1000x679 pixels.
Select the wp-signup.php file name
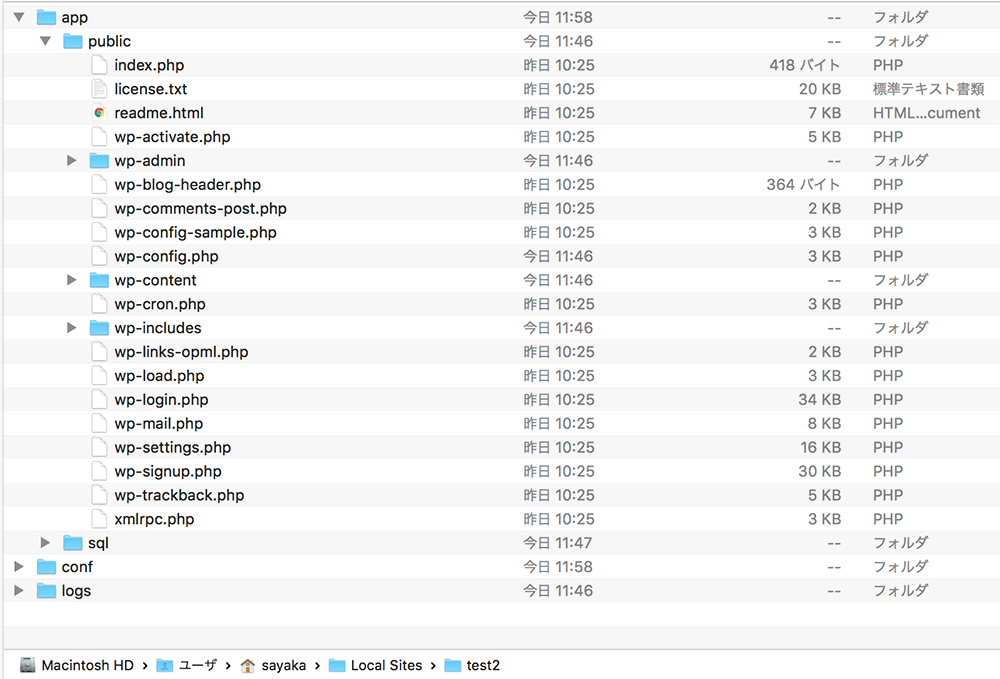(168, 471)
